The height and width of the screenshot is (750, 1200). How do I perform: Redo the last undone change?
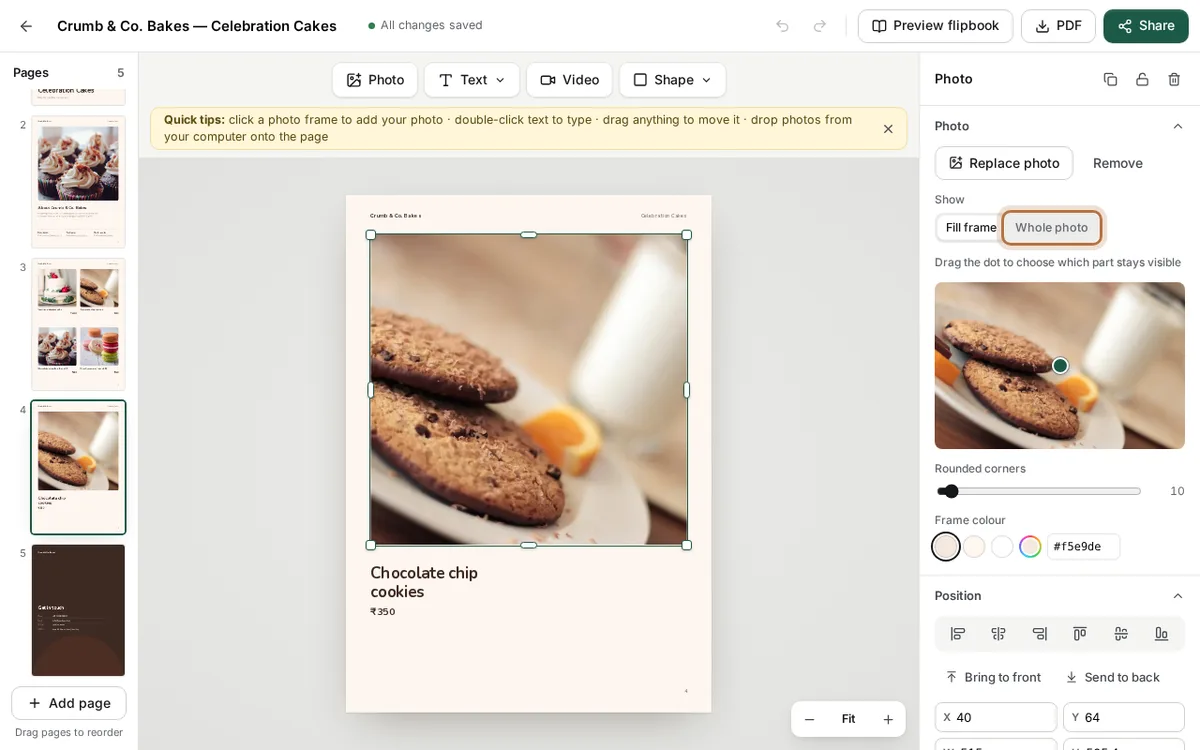[820, 26]
